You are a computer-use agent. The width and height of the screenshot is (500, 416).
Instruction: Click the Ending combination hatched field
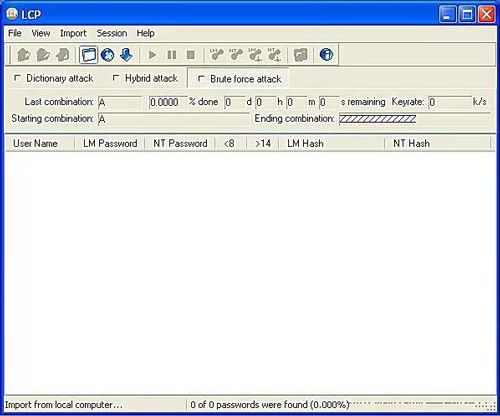[414, 119]
